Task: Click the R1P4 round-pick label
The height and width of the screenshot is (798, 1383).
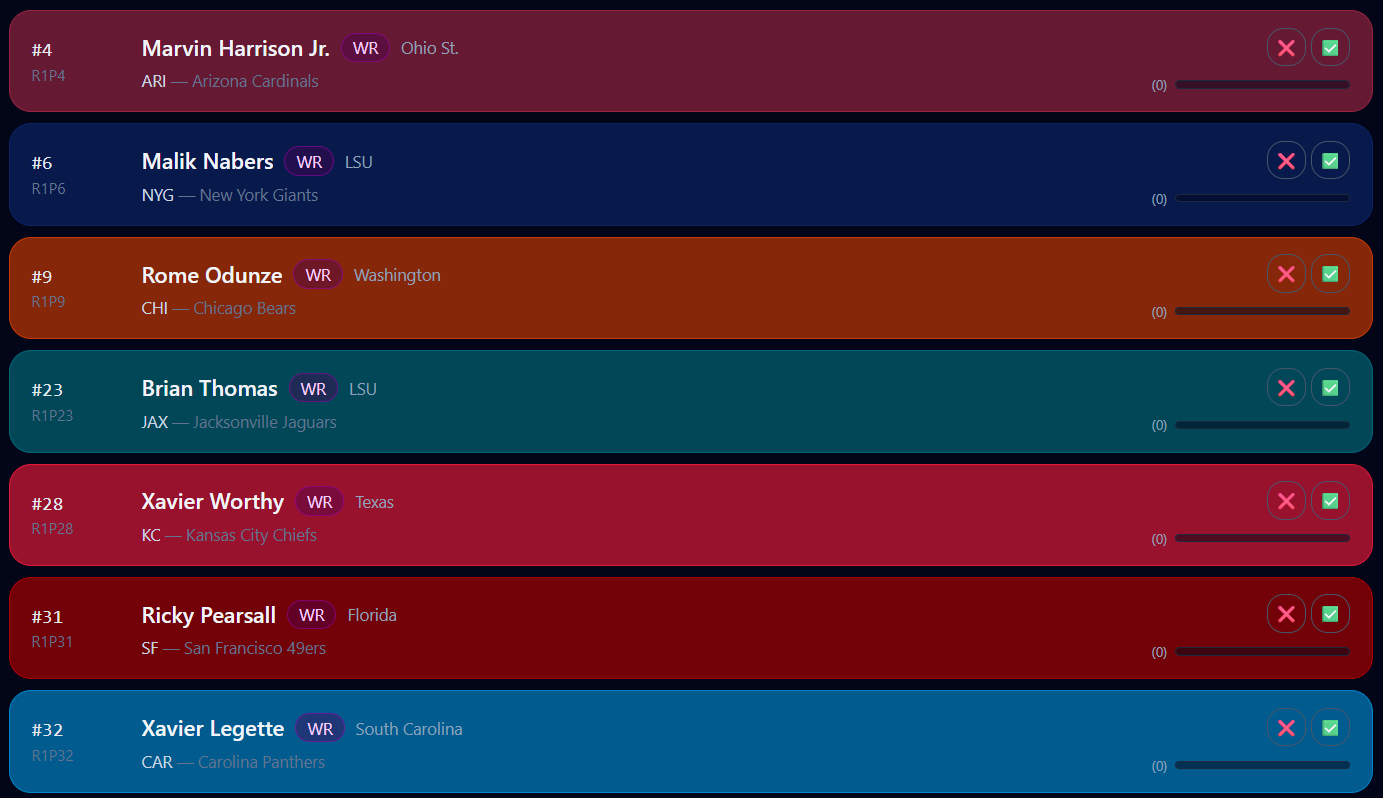Action: click(x=48, y=75)
